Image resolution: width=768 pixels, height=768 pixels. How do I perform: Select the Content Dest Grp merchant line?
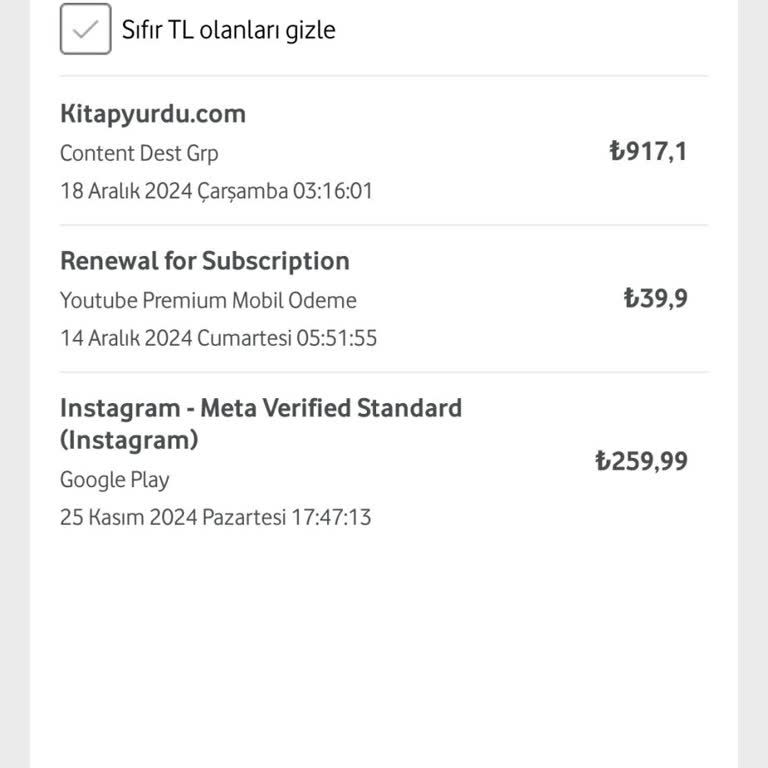(x=139, y=153)
